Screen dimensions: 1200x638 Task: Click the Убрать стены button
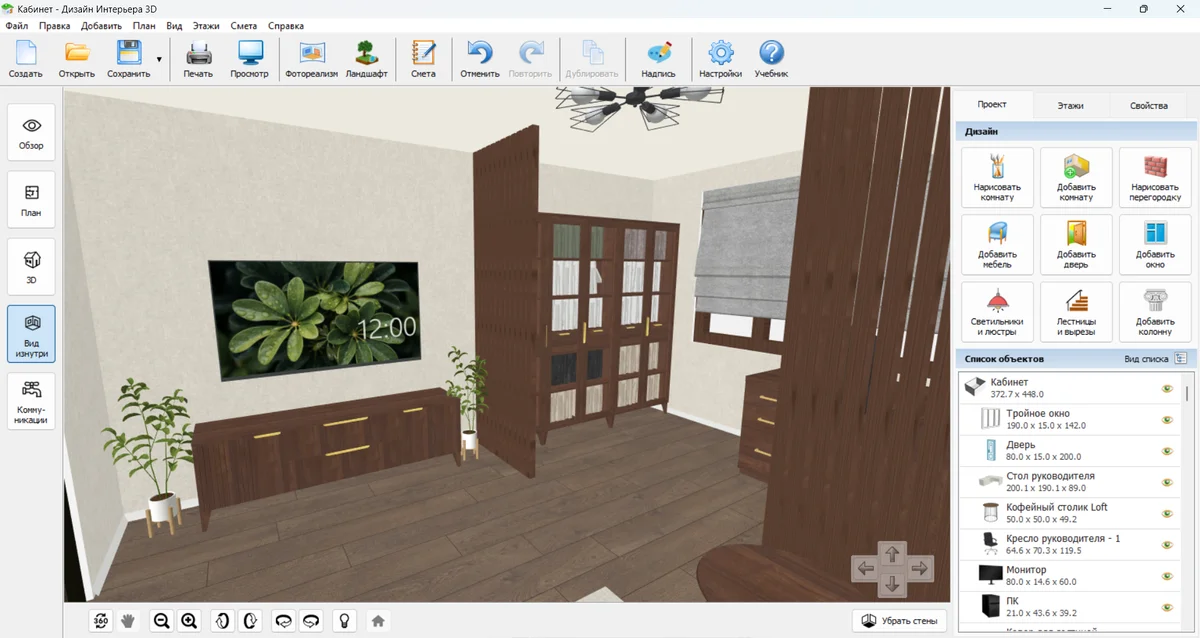click(899, 621)
